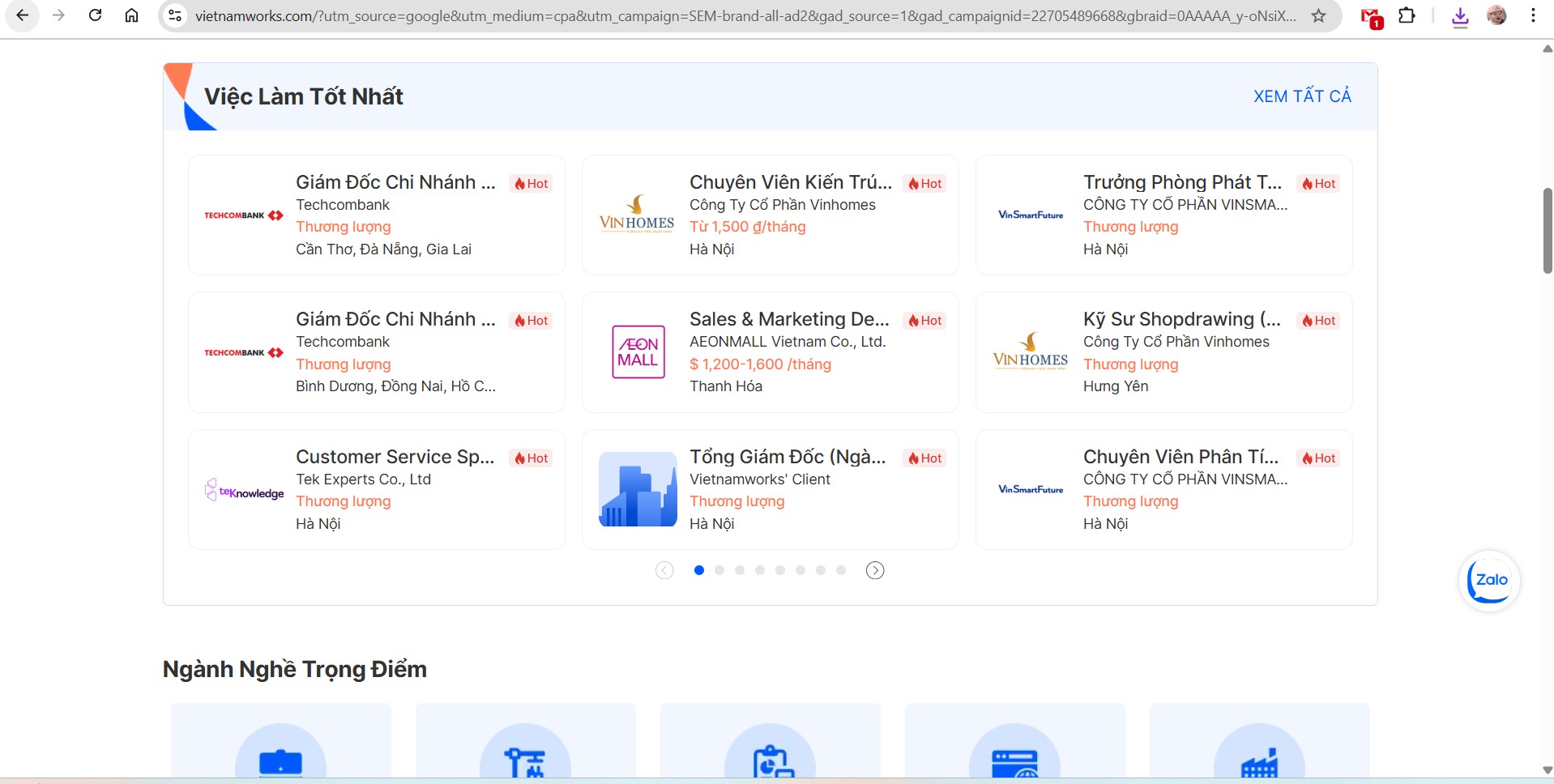Screen dimensions: 1554x784
Task: Click the address bar URL field
Action: point(745,15)
